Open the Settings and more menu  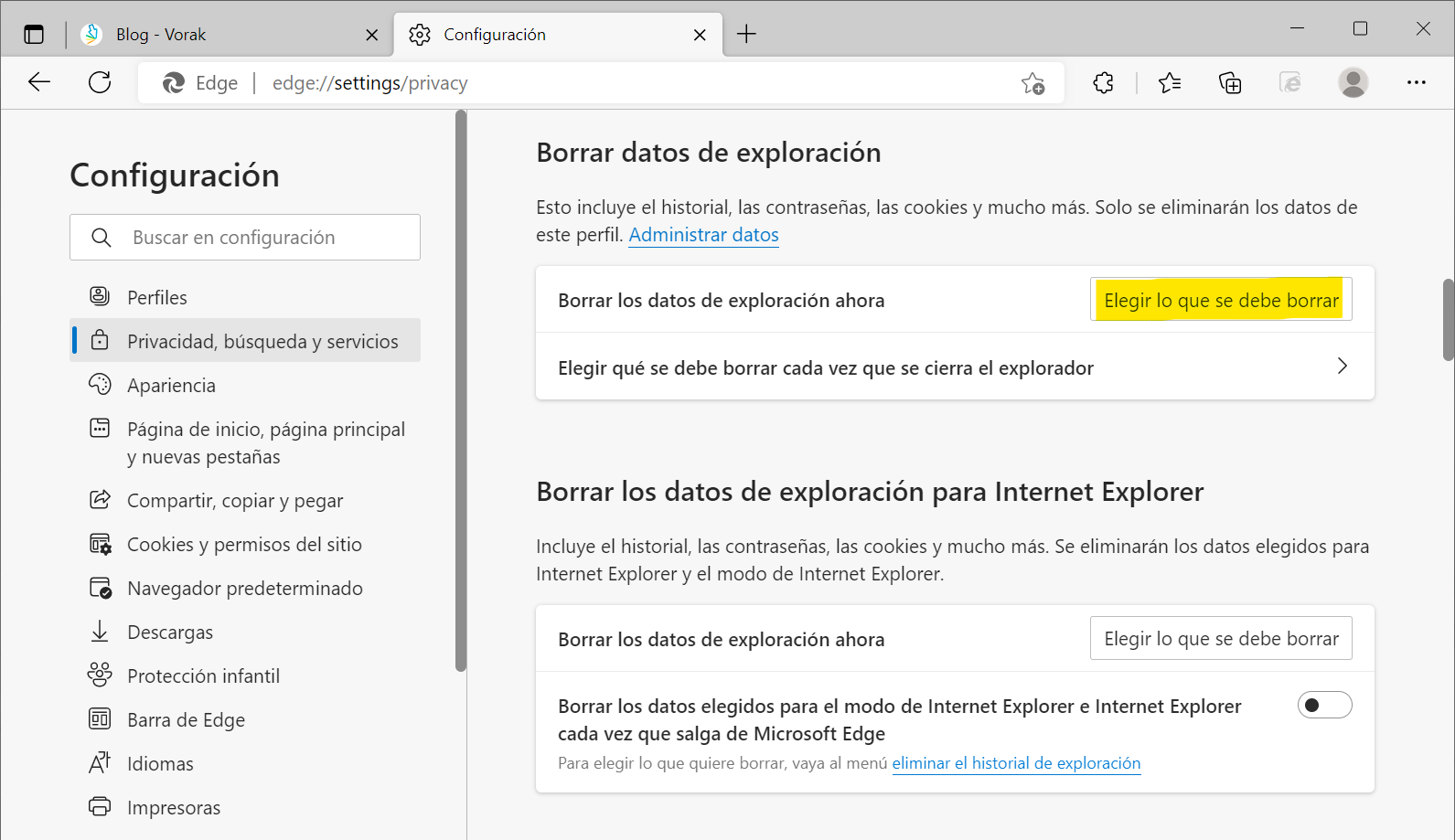point(1417,82)
